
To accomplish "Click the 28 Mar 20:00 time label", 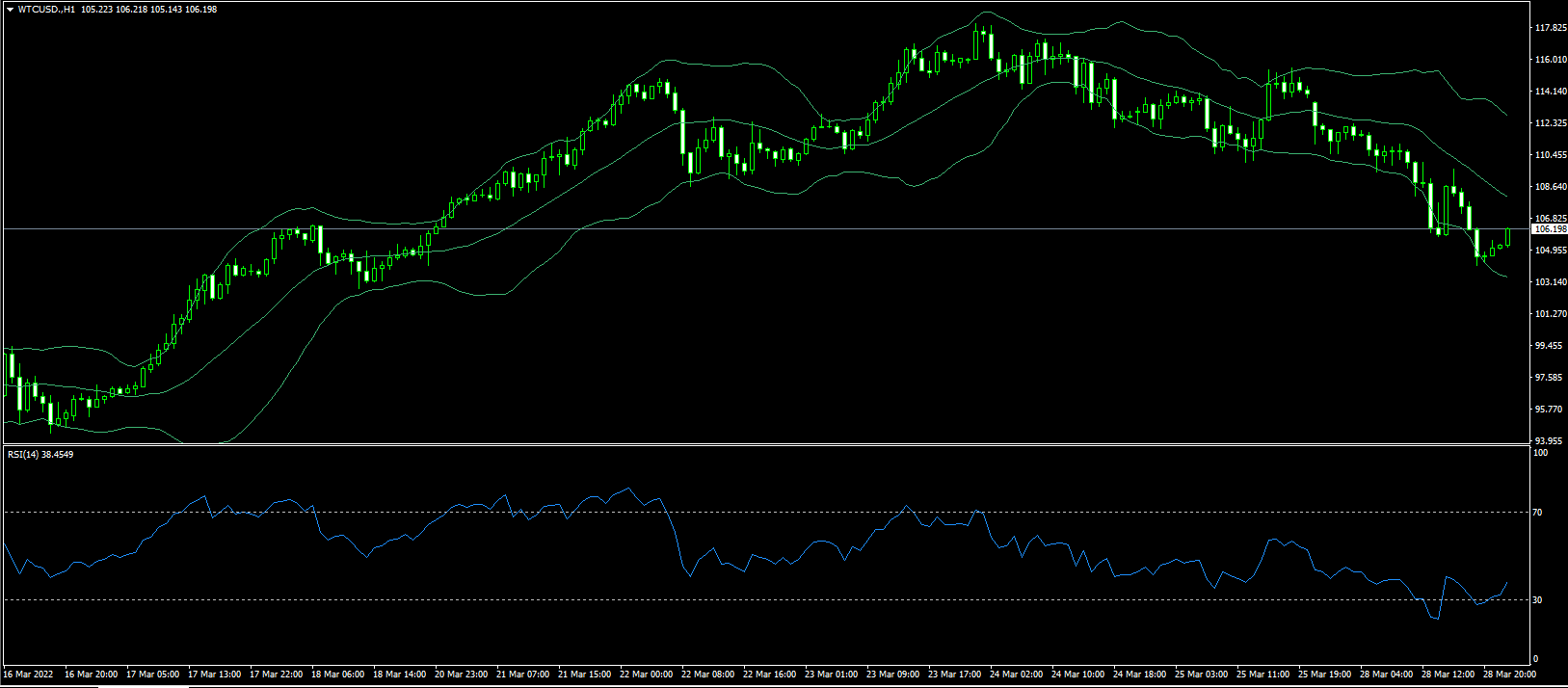I will point(1509,675).
